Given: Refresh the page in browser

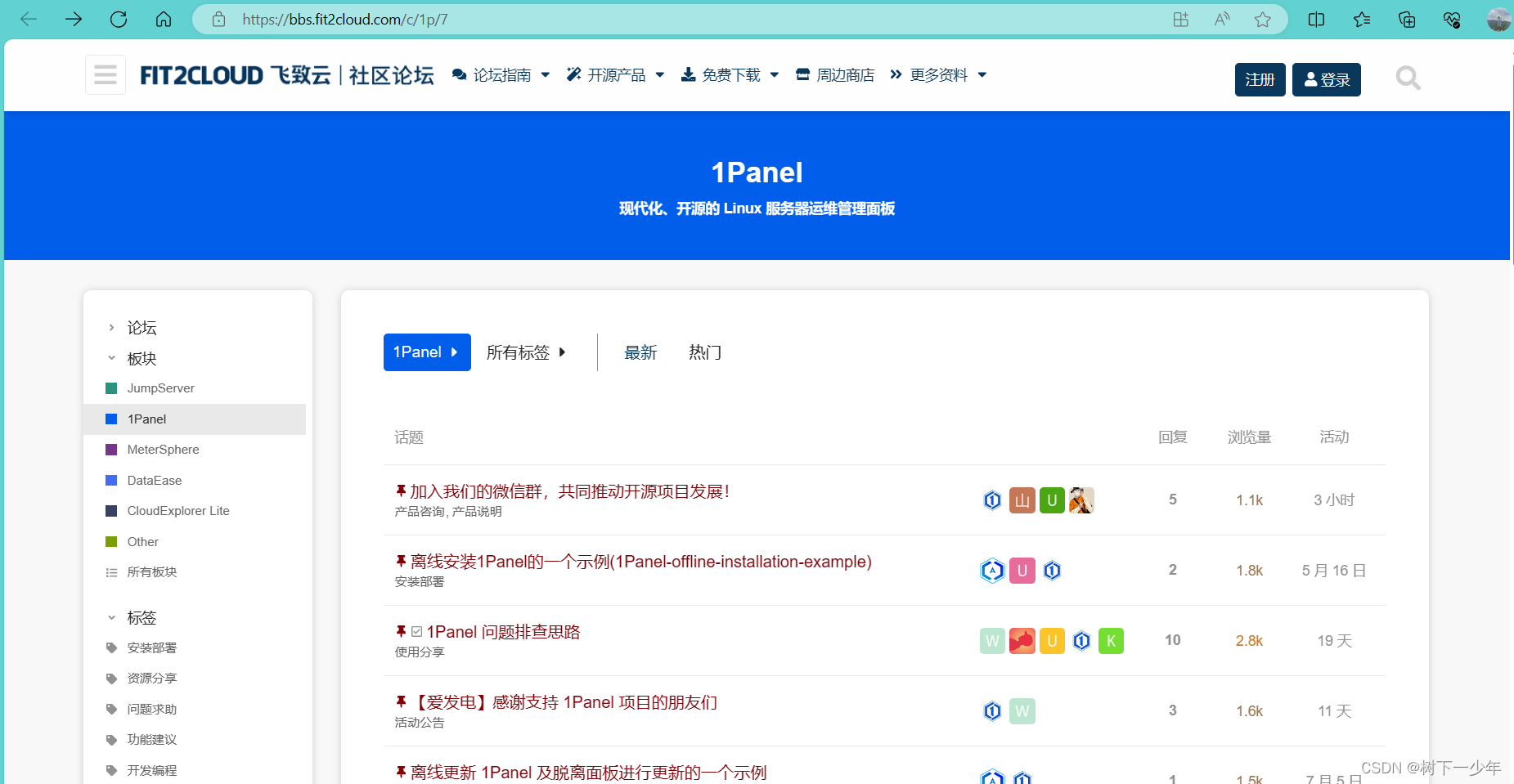Looking at the screenshot, I should click(119, 19).
